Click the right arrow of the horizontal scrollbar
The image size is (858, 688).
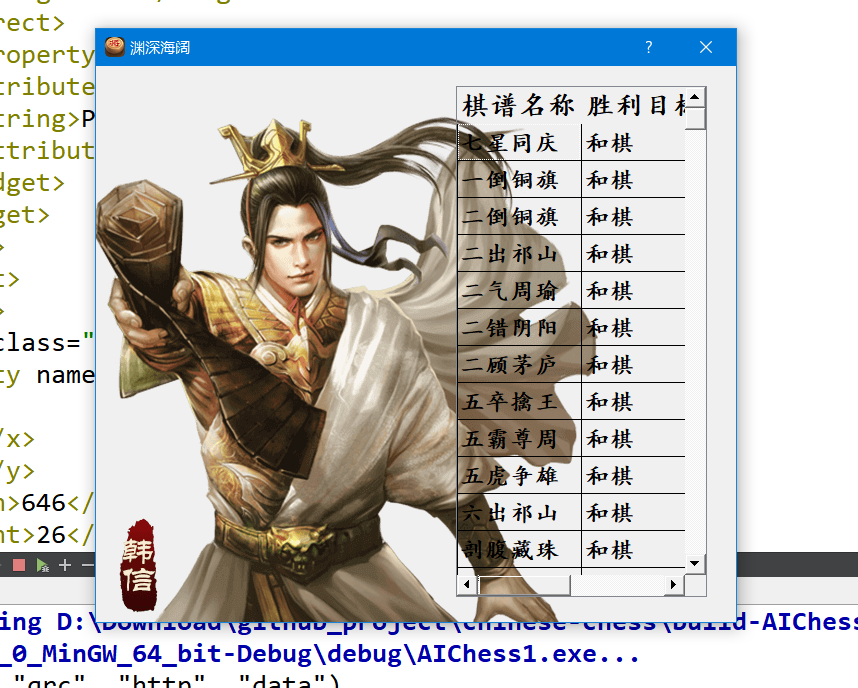674,584
